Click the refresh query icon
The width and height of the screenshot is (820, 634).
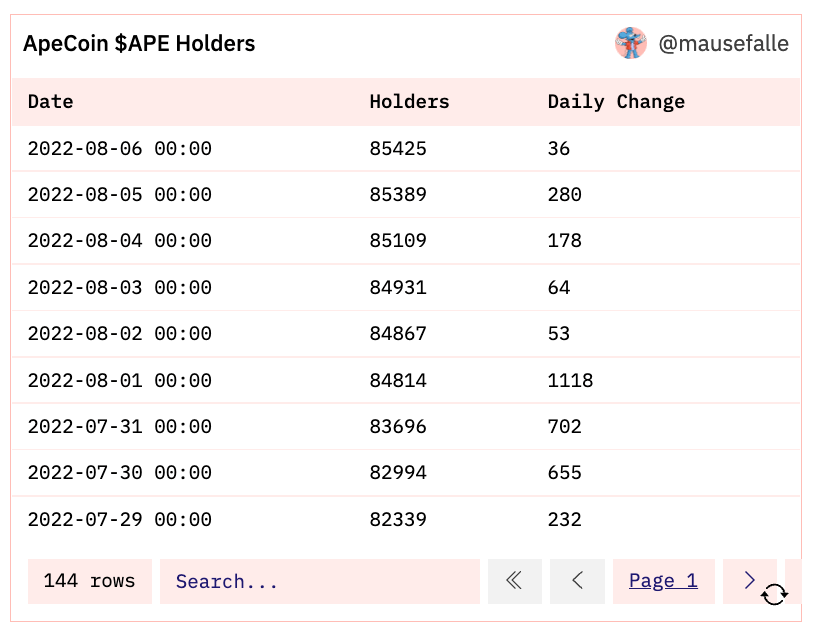[774, 594]
